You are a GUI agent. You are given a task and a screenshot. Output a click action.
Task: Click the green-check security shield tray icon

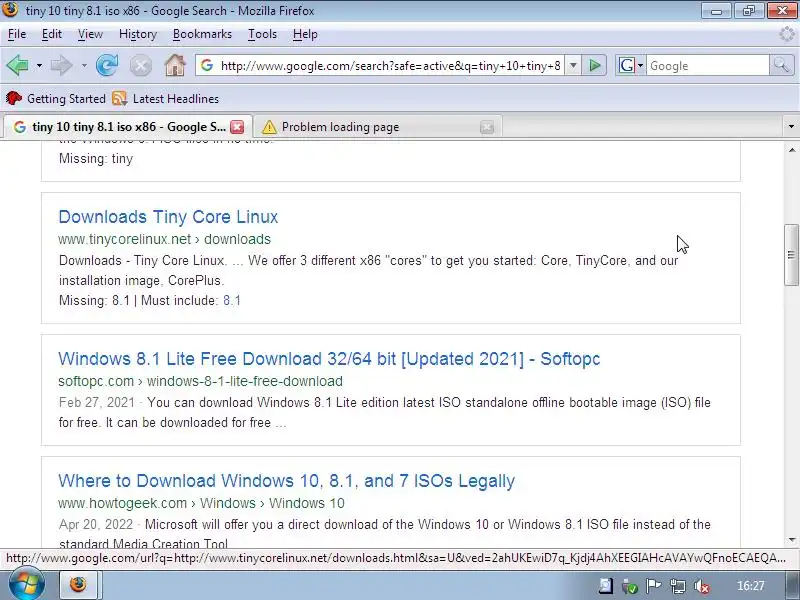click(630, 586)
